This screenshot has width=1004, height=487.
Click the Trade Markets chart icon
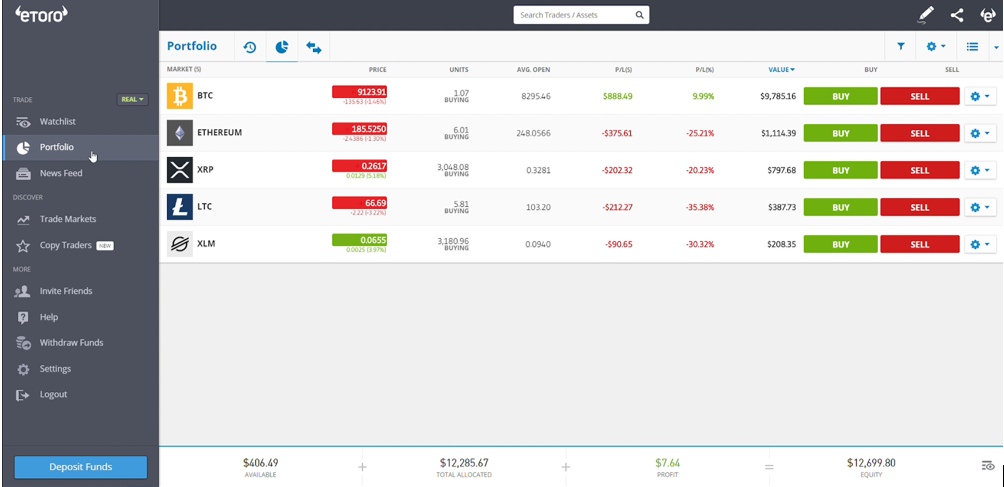click(x=23, y=220)
